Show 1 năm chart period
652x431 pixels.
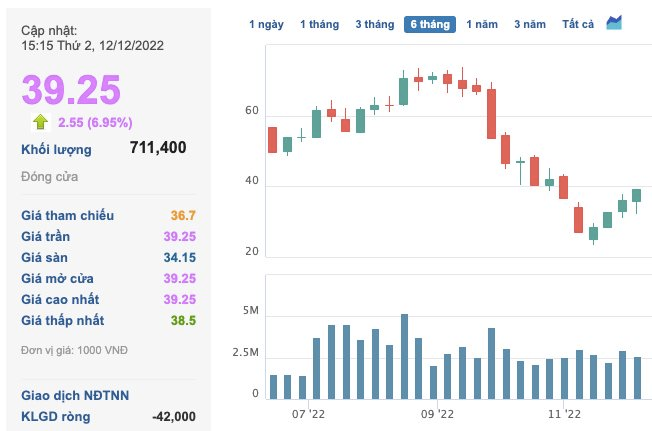click(482, 24)
